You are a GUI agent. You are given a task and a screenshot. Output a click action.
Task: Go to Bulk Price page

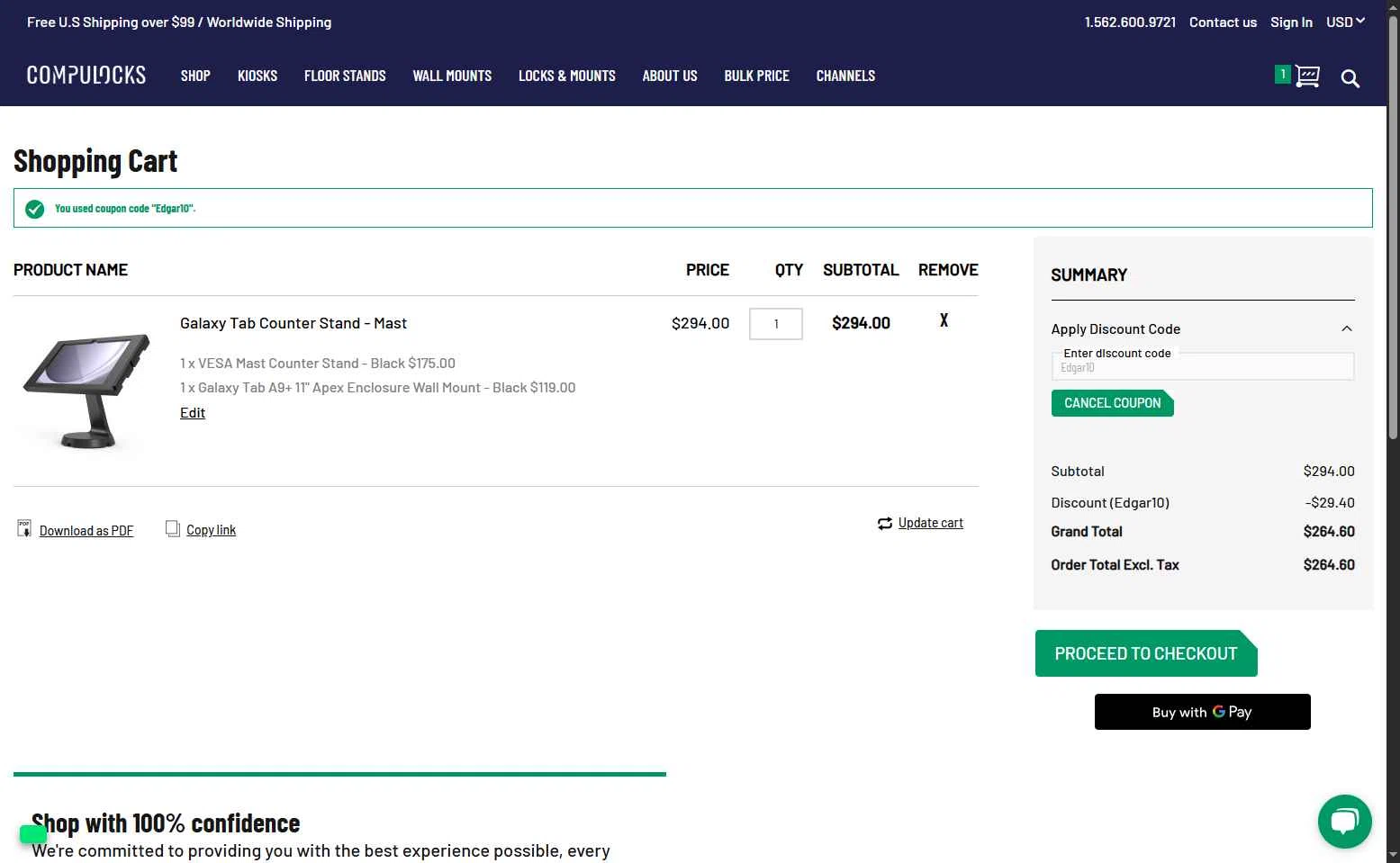756,76
